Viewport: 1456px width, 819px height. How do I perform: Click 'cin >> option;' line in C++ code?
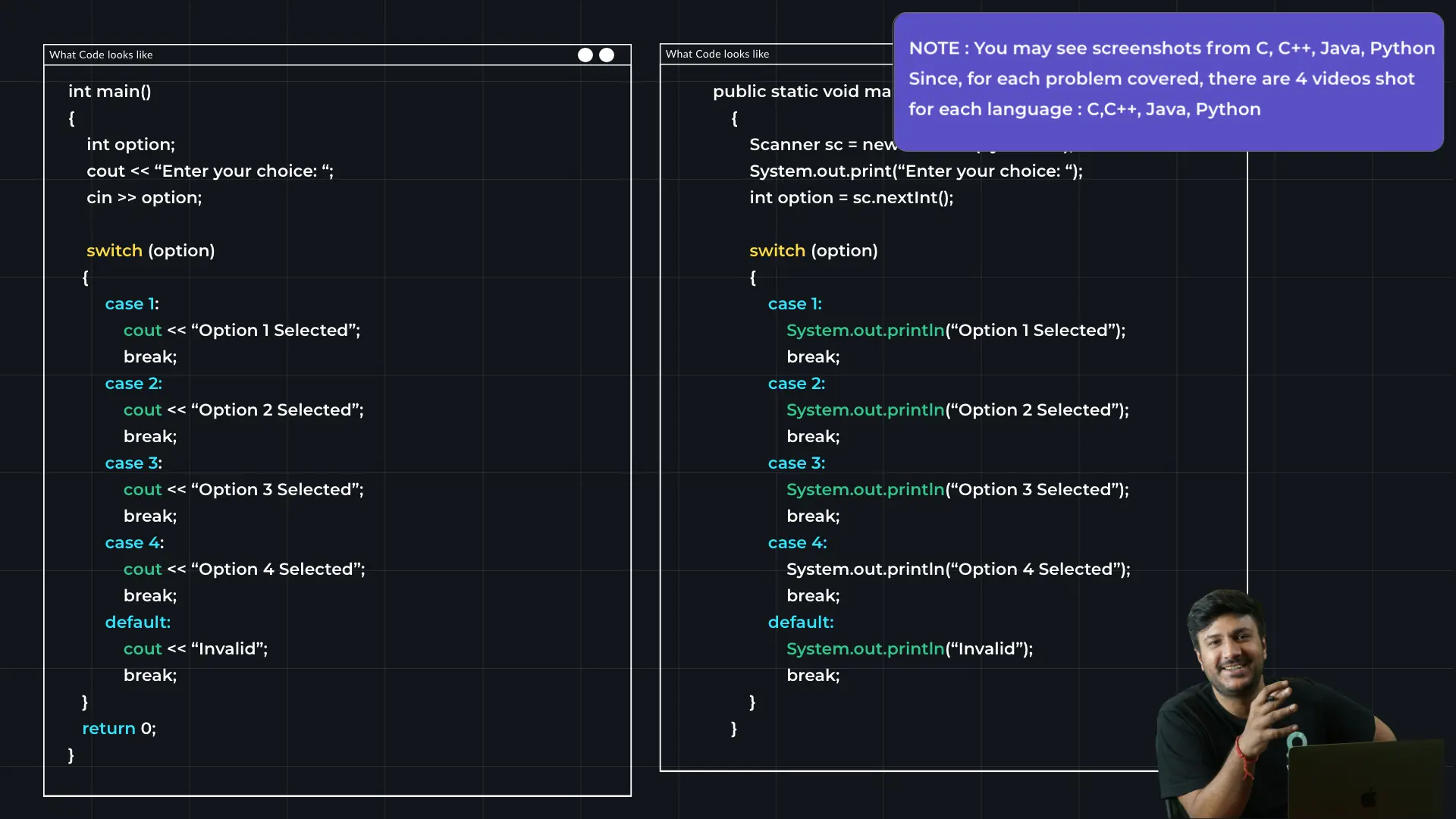[144, 198]
